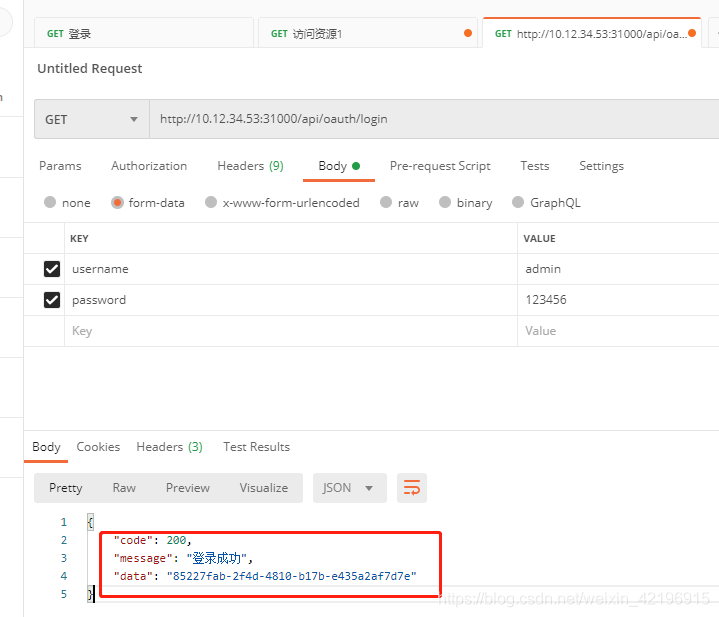Open the response Cookies tab
The image size is (719, 617).
98,447
